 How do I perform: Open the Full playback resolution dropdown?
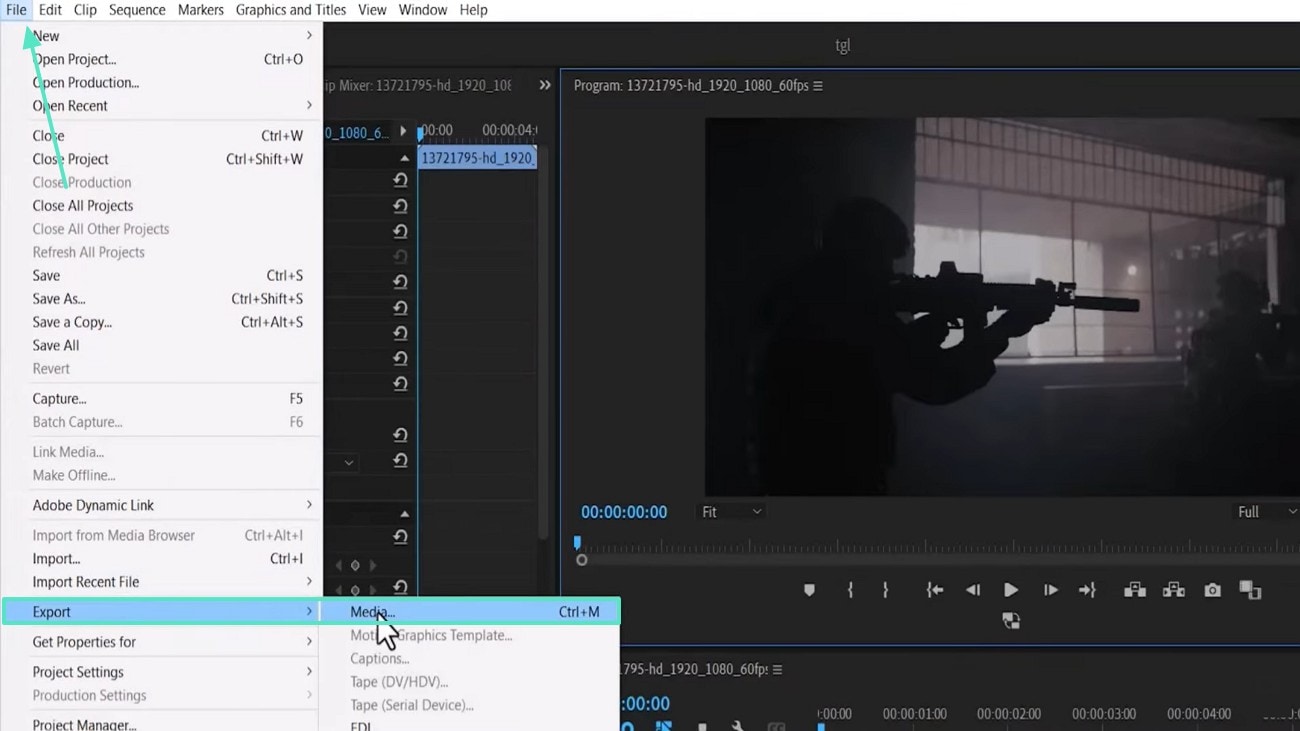point(1263,511)
